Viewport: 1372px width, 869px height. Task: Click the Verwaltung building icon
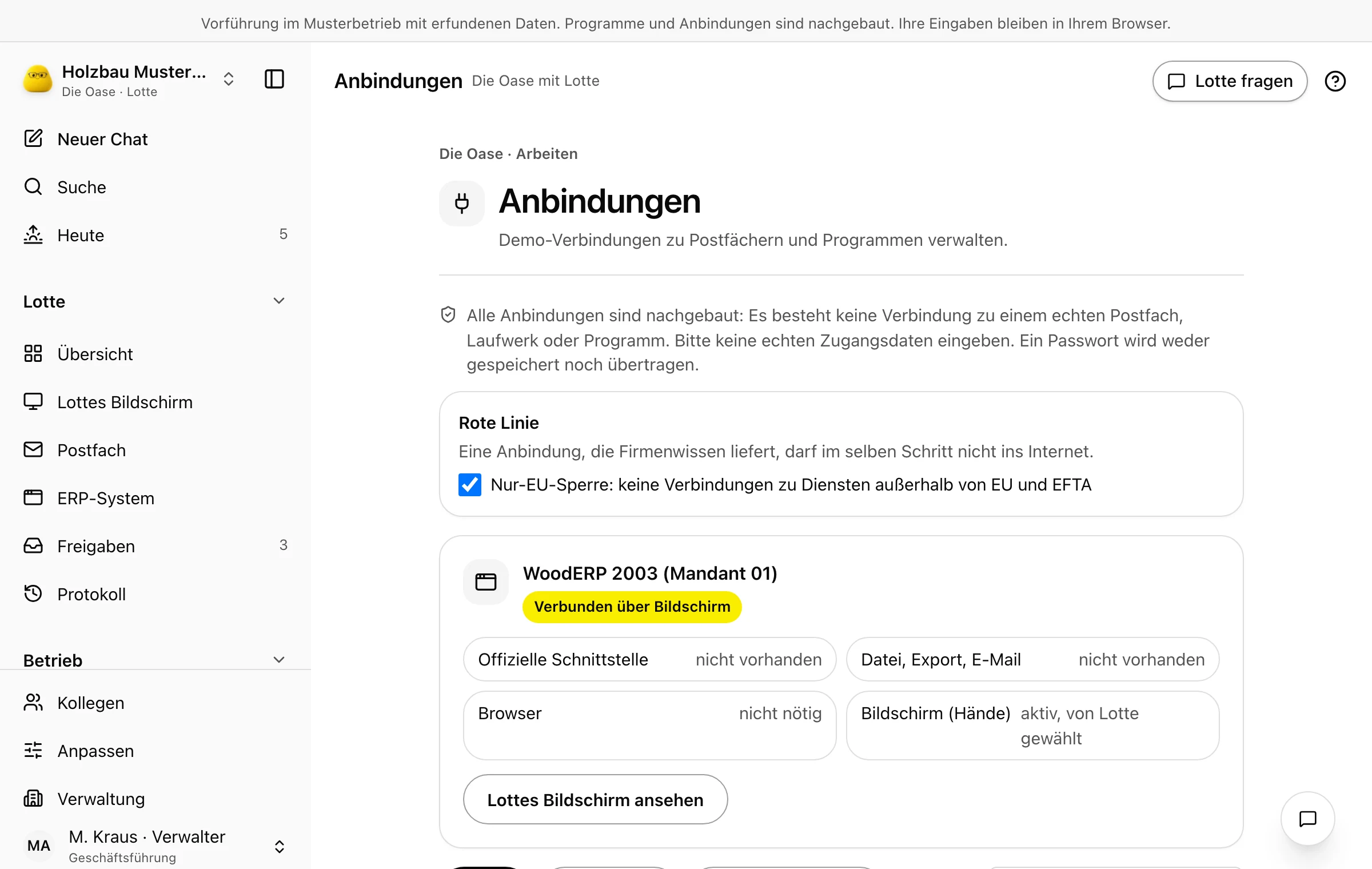(33, 798)
